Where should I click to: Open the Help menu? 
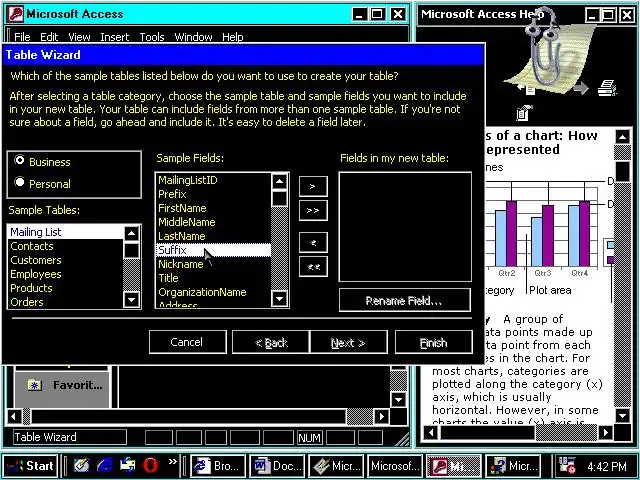click(233, 37)
